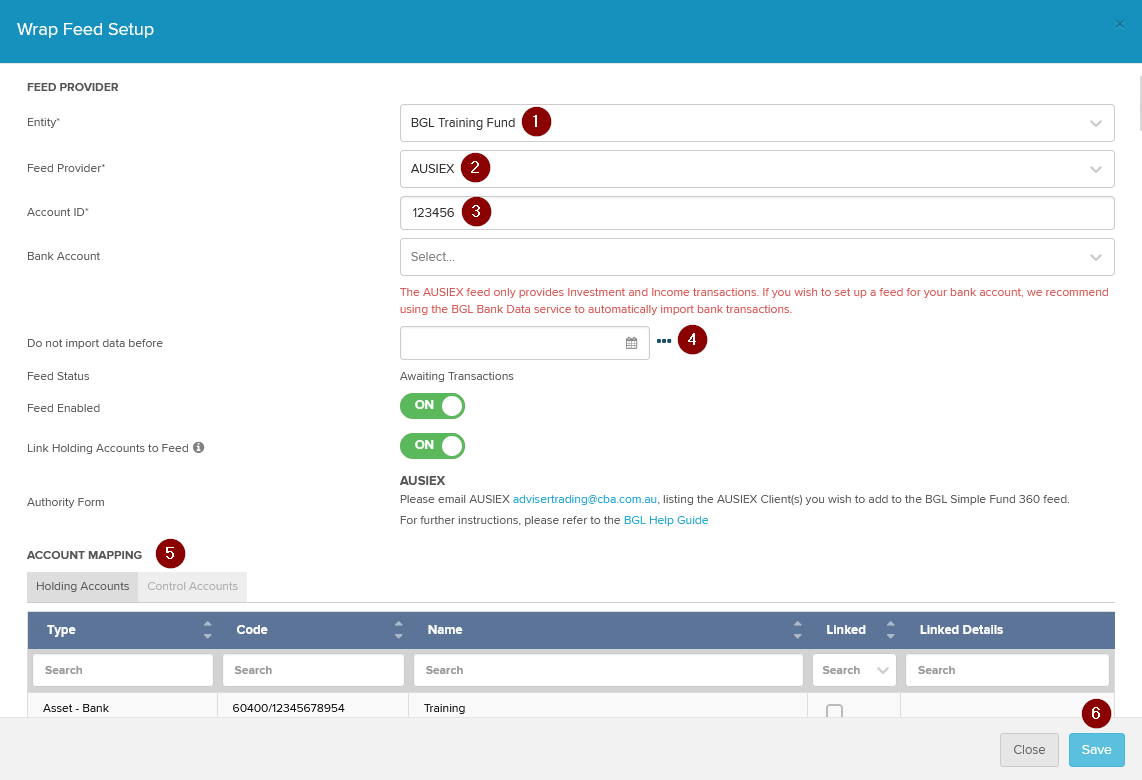Viewport: 1142px width, 780px height.
Task: Click the Close button in footer
Action: coord(1028,749)
